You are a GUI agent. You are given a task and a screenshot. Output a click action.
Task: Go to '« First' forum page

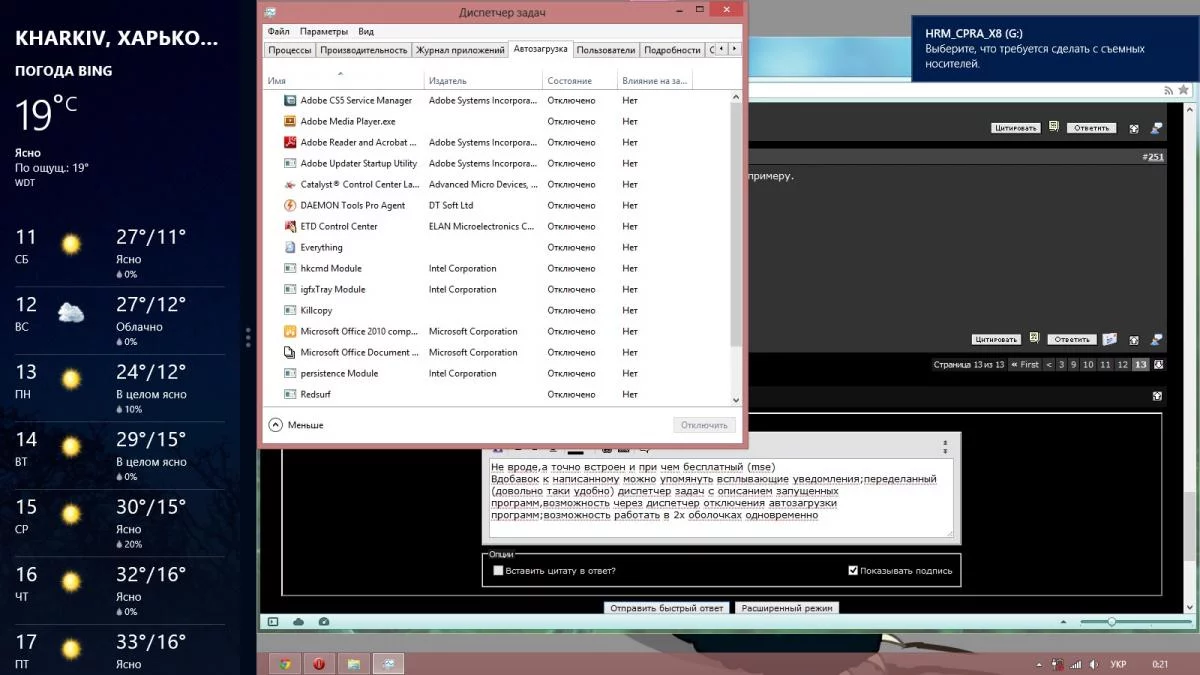point(1024,365)
